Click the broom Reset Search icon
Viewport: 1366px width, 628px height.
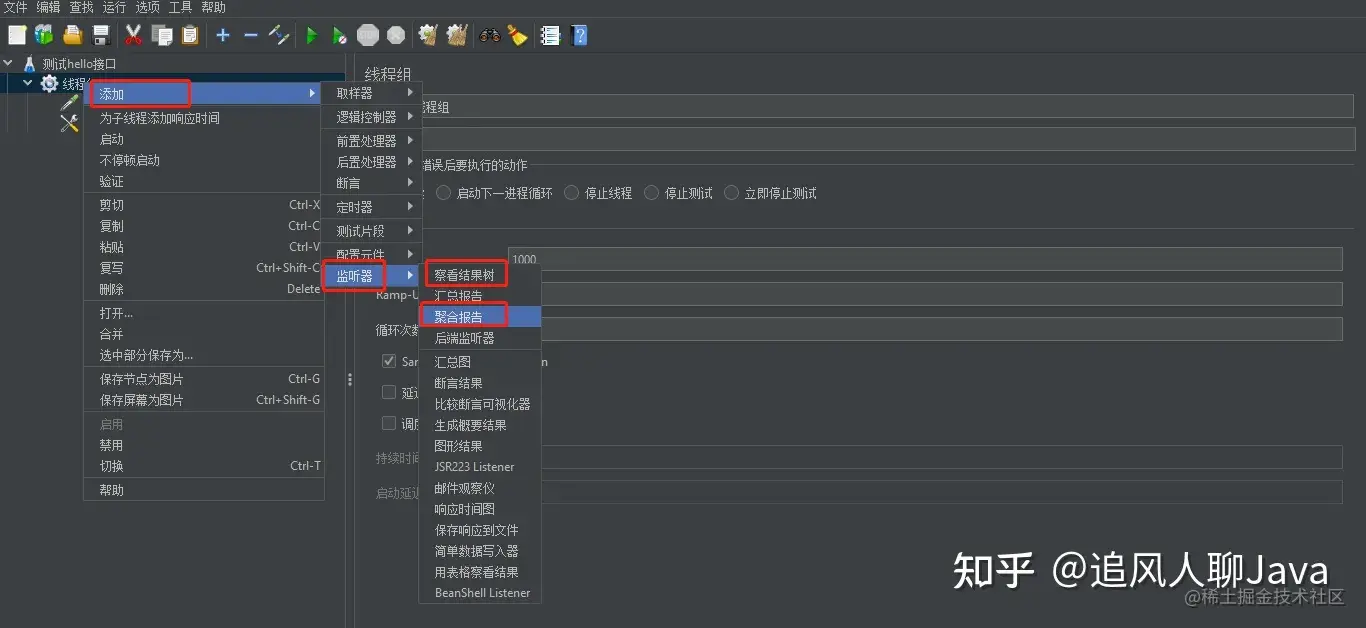point(517,36)
